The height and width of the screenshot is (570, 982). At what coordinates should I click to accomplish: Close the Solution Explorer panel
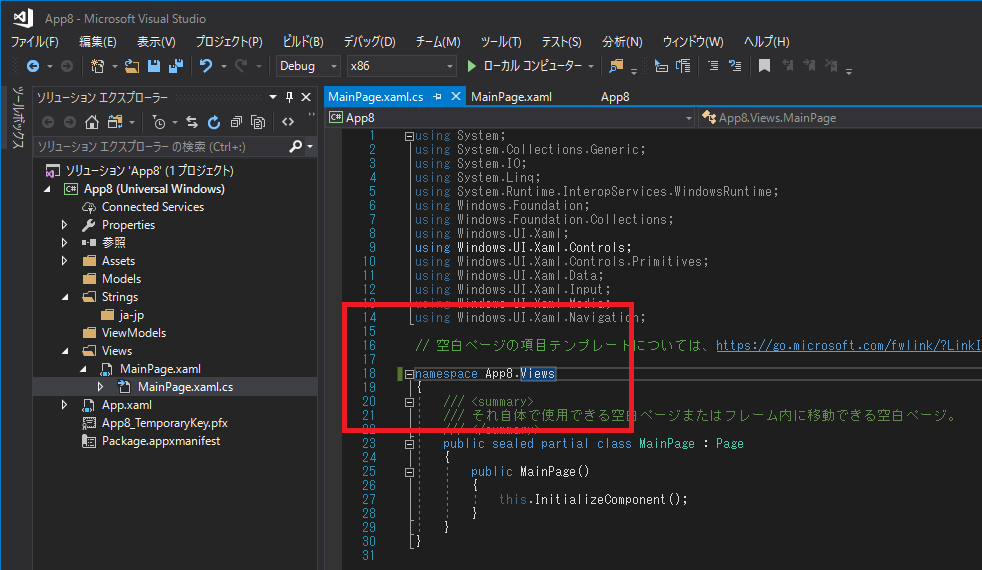click(x=306, y=97)
